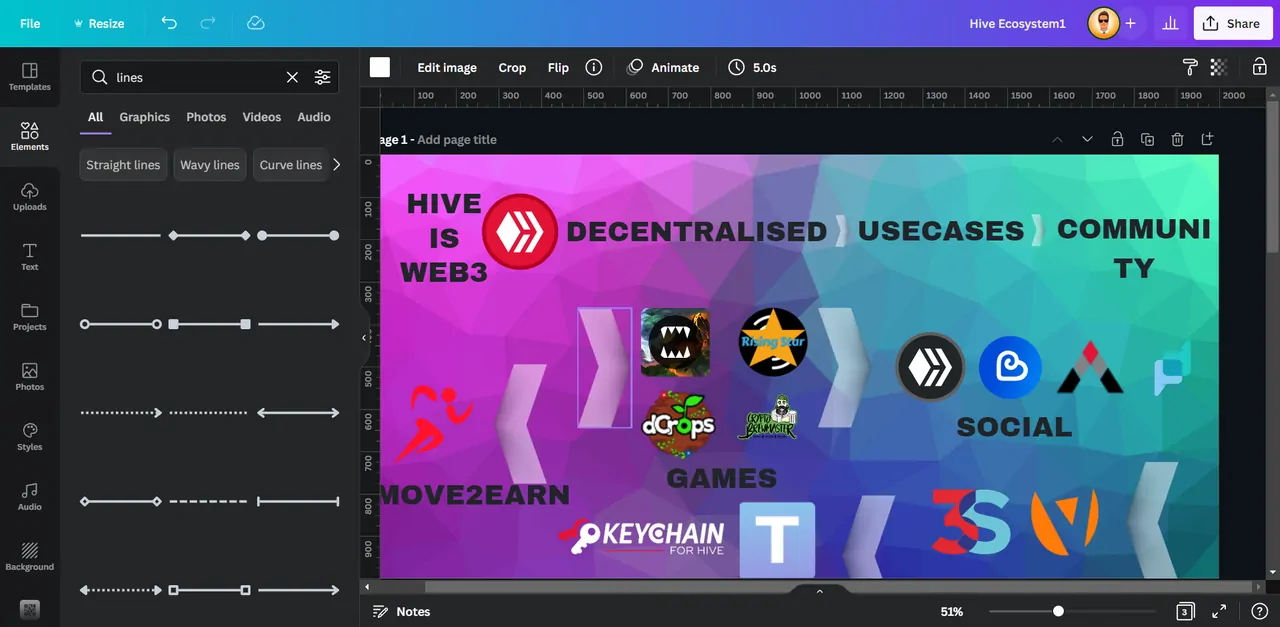
Task: Click Edit image button
Action: click(447, 67)
